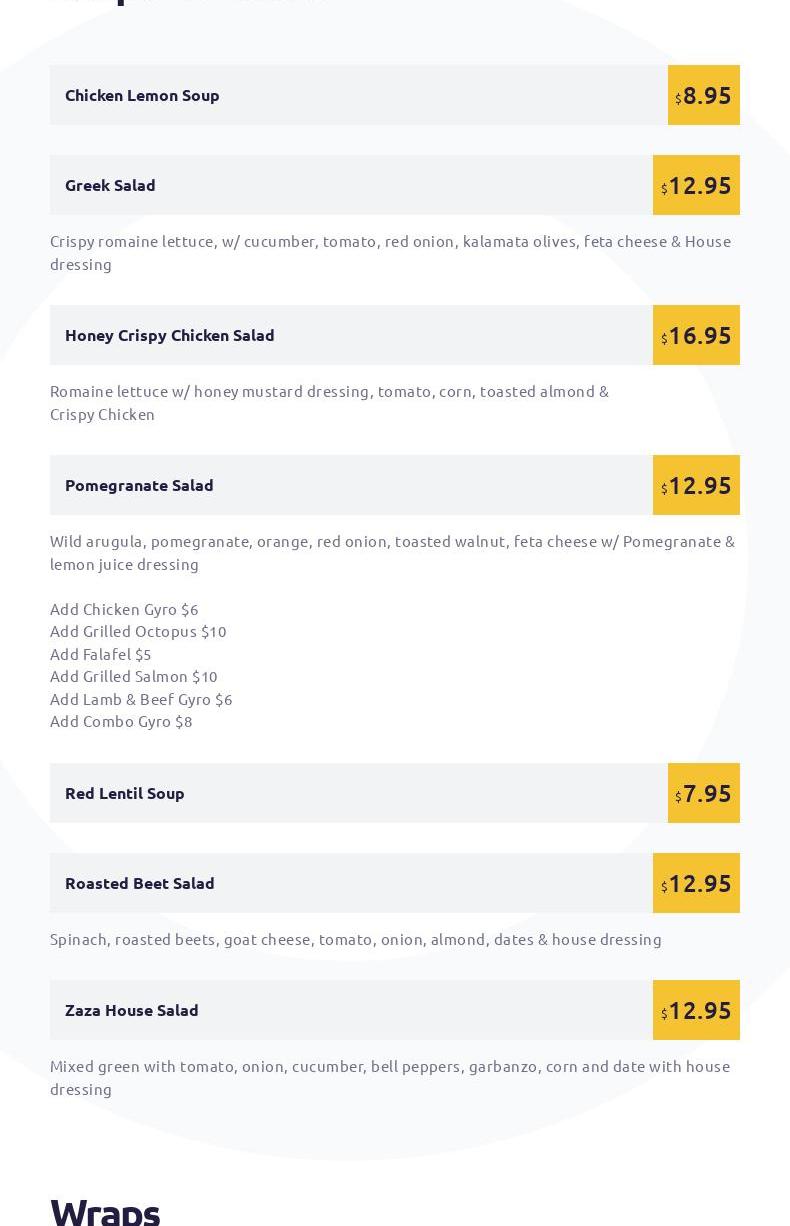Image resolution: width=790 pixels, height=1226 pixels.
Task: Click the Greek Salad ingredients description
Action: click(x=390, y=252)
